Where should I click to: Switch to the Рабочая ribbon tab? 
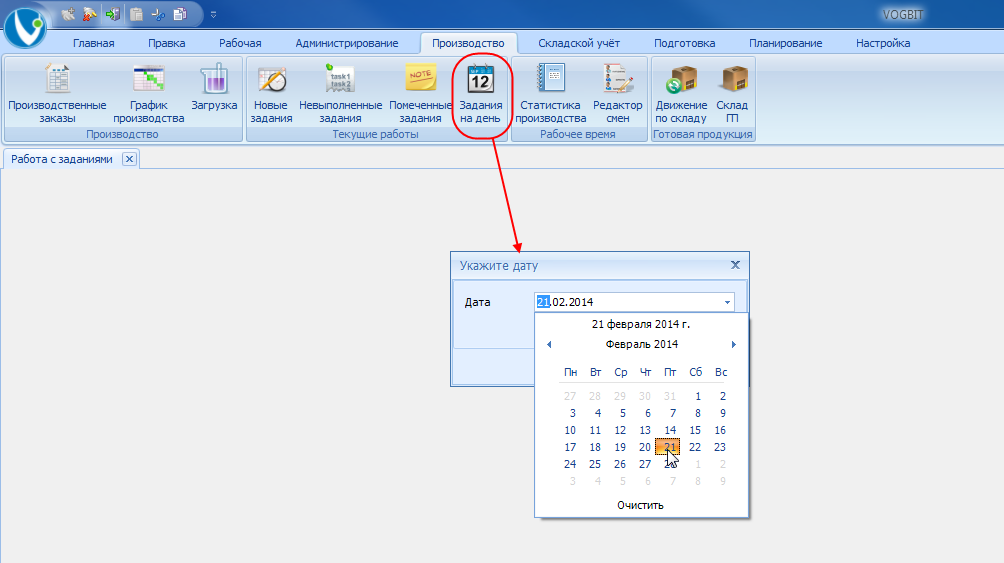240,43
